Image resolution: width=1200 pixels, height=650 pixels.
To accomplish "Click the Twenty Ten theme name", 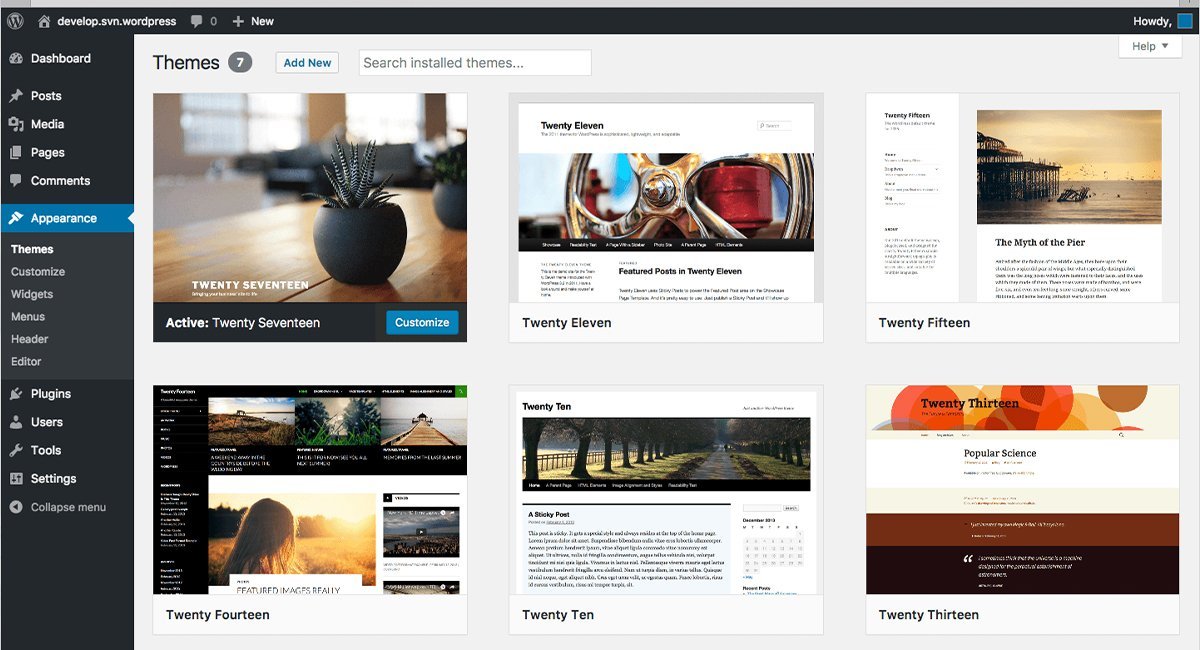I will (x=558, y=615).
